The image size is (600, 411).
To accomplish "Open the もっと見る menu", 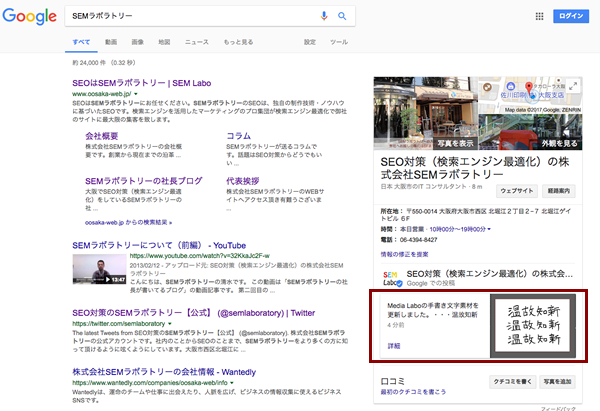I will coord(238,42).
